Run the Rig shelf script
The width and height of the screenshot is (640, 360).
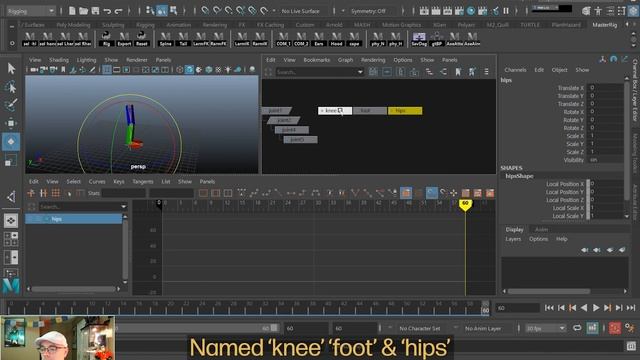106,39
